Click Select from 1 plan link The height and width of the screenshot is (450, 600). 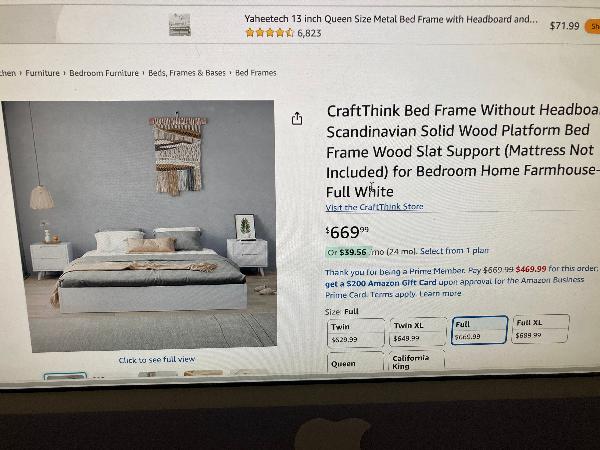click(x=454, y=251)
